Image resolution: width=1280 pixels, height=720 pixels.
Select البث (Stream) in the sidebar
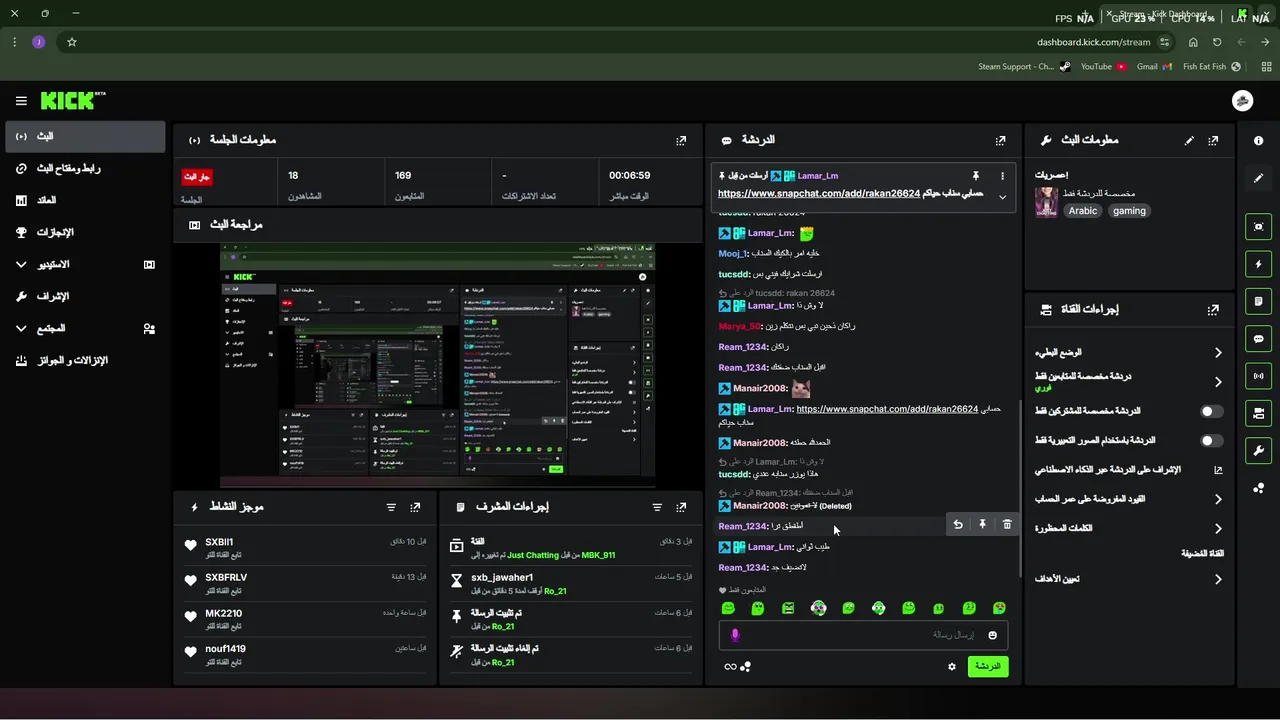click(x=84, y=136)
